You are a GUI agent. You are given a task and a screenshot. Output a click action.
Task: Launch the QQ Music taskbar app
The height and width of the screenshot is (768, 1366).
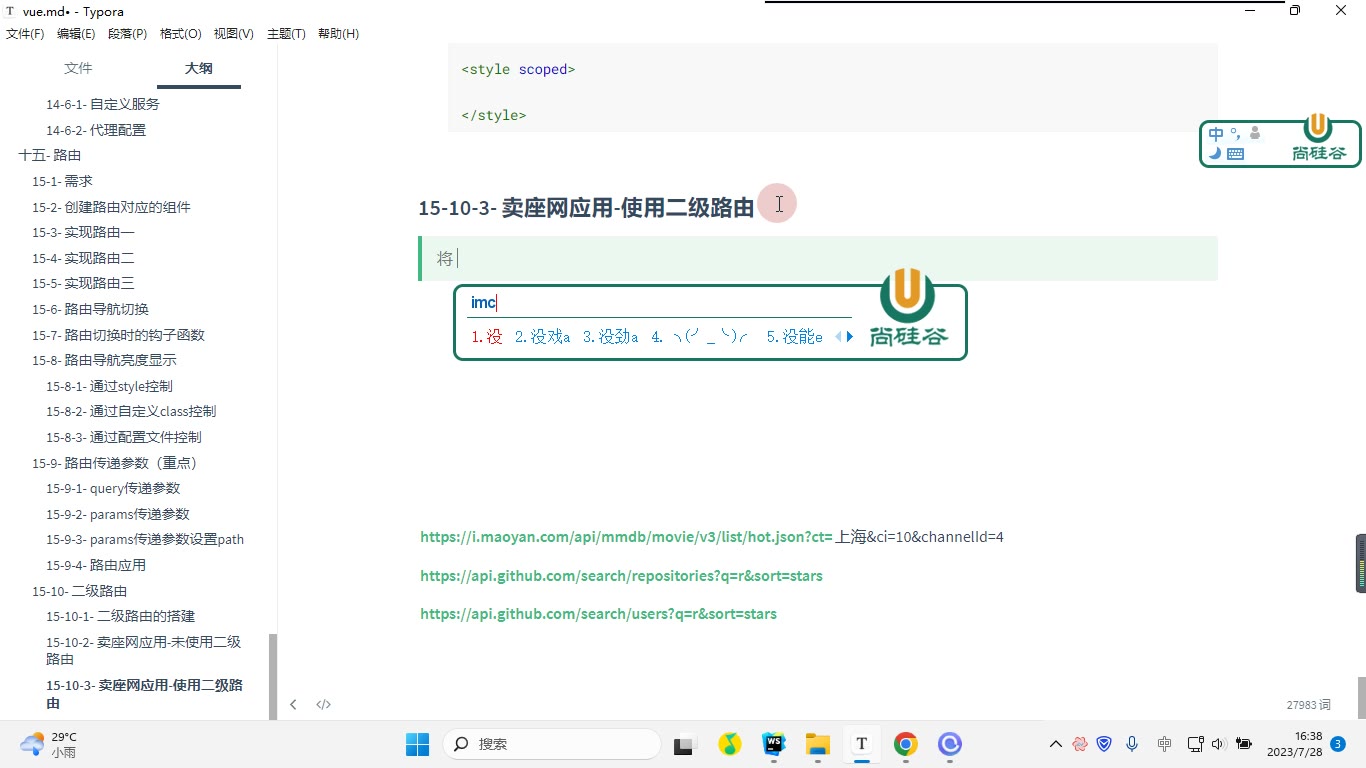tap(730, 744)
